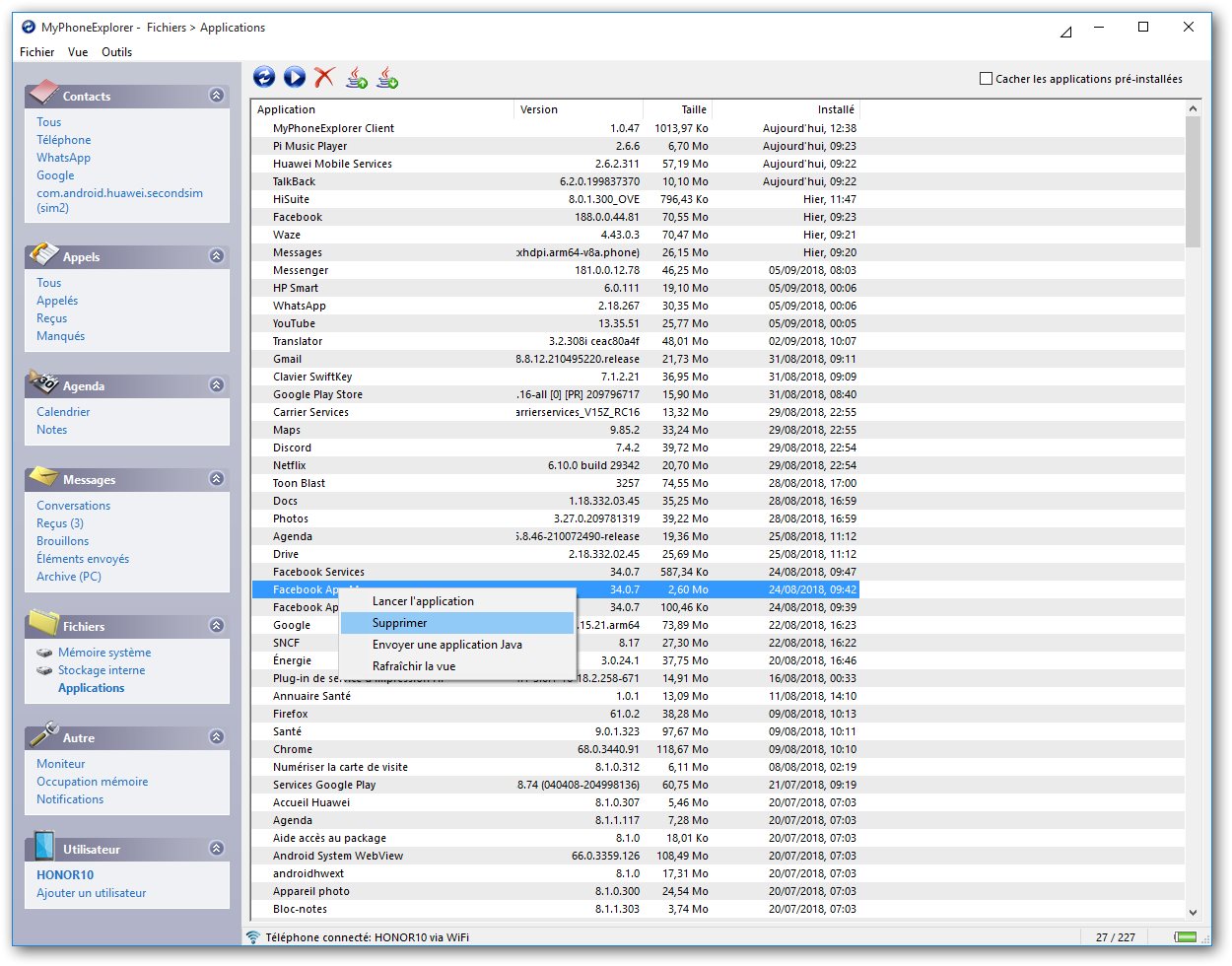Collapse the Appels panel

pos(216,256)
